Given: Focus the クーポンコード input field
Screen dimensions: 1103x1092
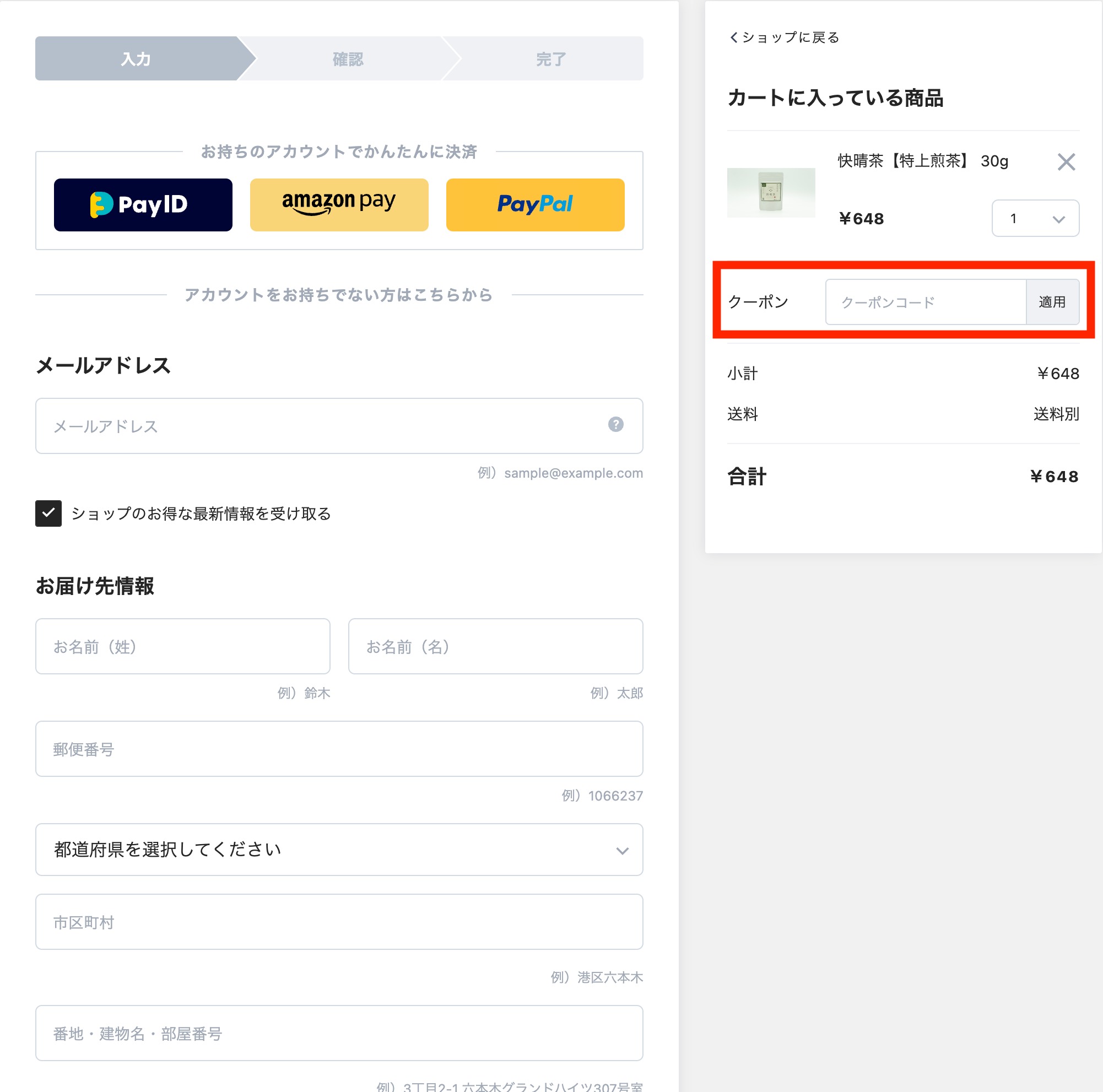Looking at the screenshot, I should 926,302.
